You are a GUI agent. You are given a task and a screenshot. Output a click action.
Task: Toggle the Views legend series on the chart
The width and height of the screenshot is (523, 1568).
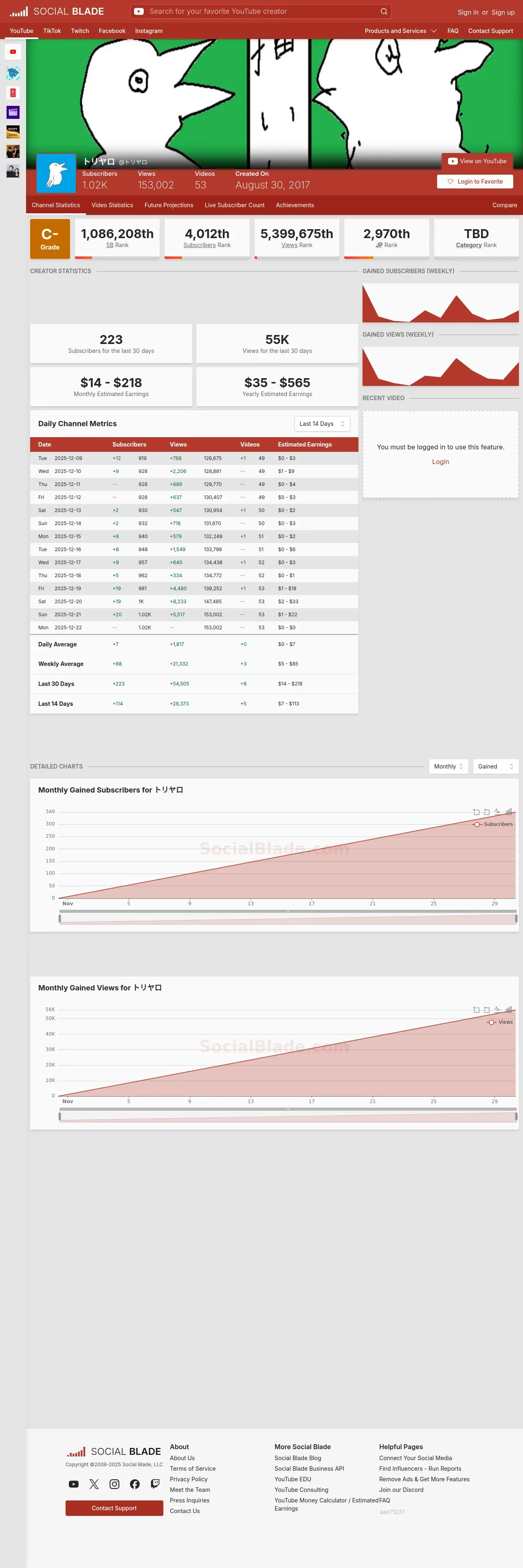pos(500,1022)
